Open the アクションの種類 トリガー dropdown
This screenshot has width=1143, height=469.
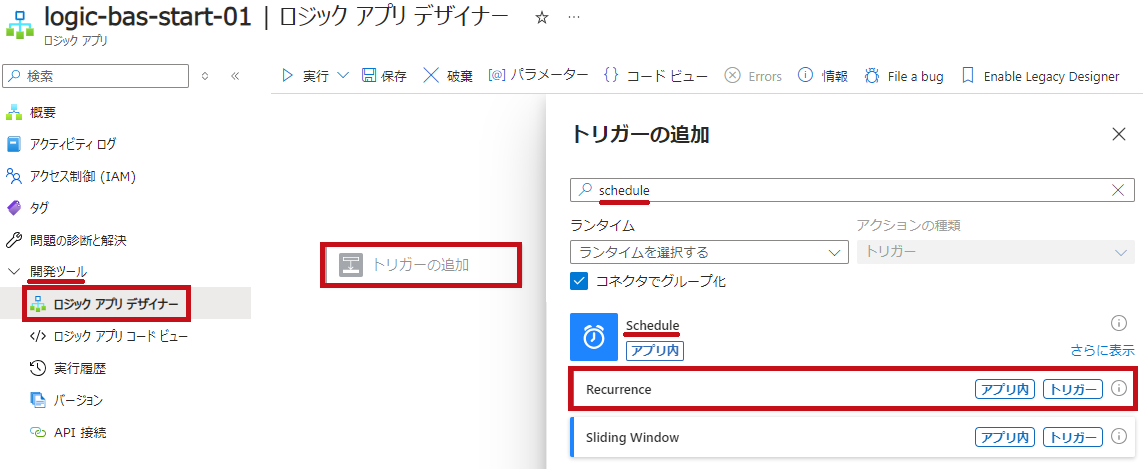pyautogui.click(x=996, y=252)
